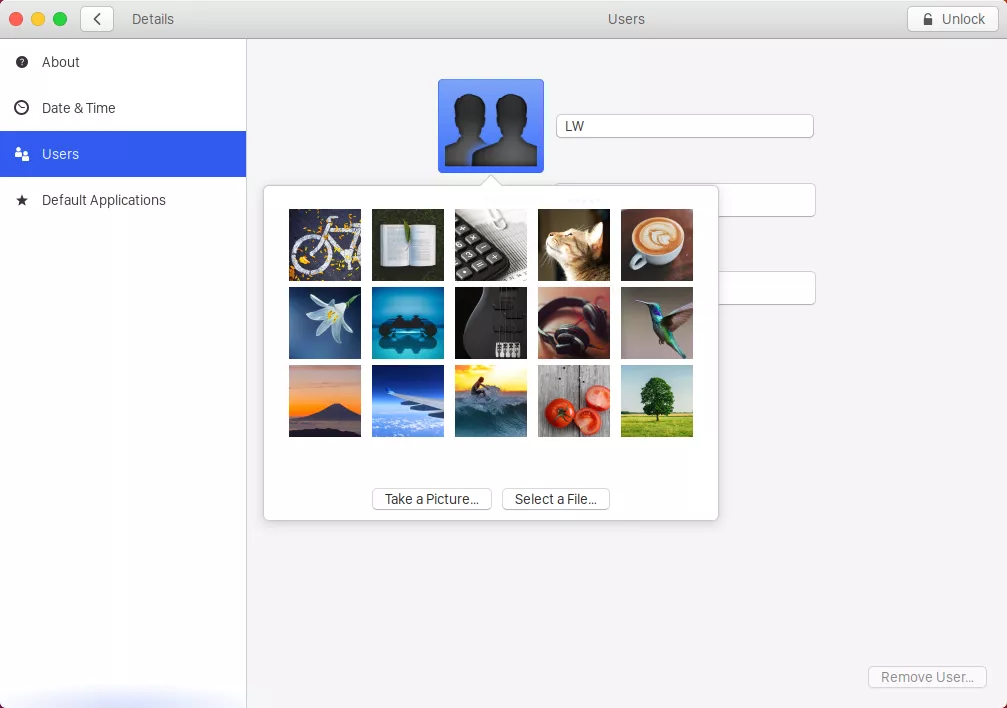Choose the lone tree avatar
The width and height of the screenshot is (1007, 708).
(x=657, y=401)
